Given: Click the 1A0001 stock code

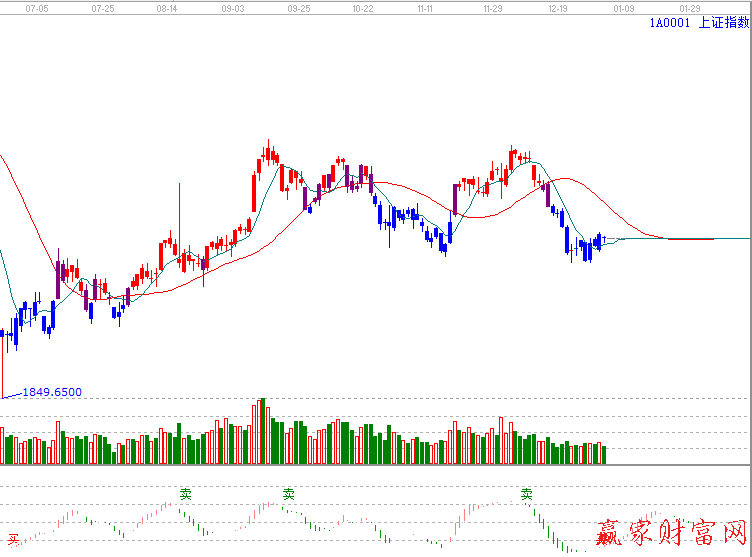Looking at the screenshot, I should coord(669,22).
